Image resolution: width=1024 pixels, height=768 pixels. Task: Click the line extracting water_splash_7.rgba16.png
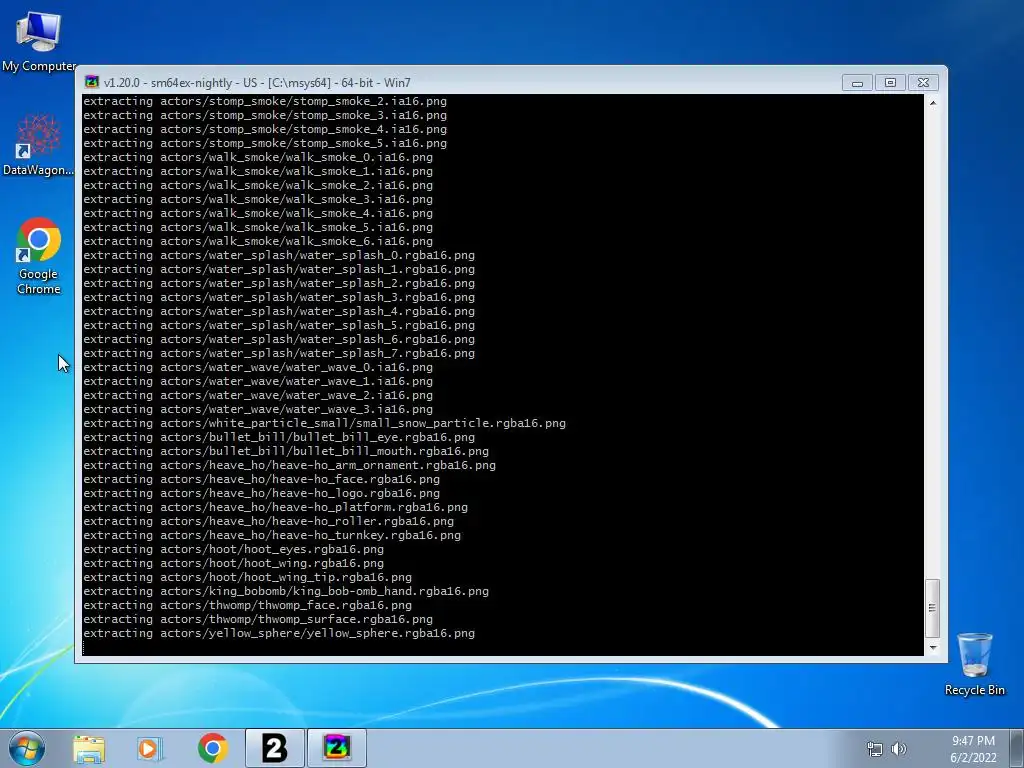pos(279,353)
